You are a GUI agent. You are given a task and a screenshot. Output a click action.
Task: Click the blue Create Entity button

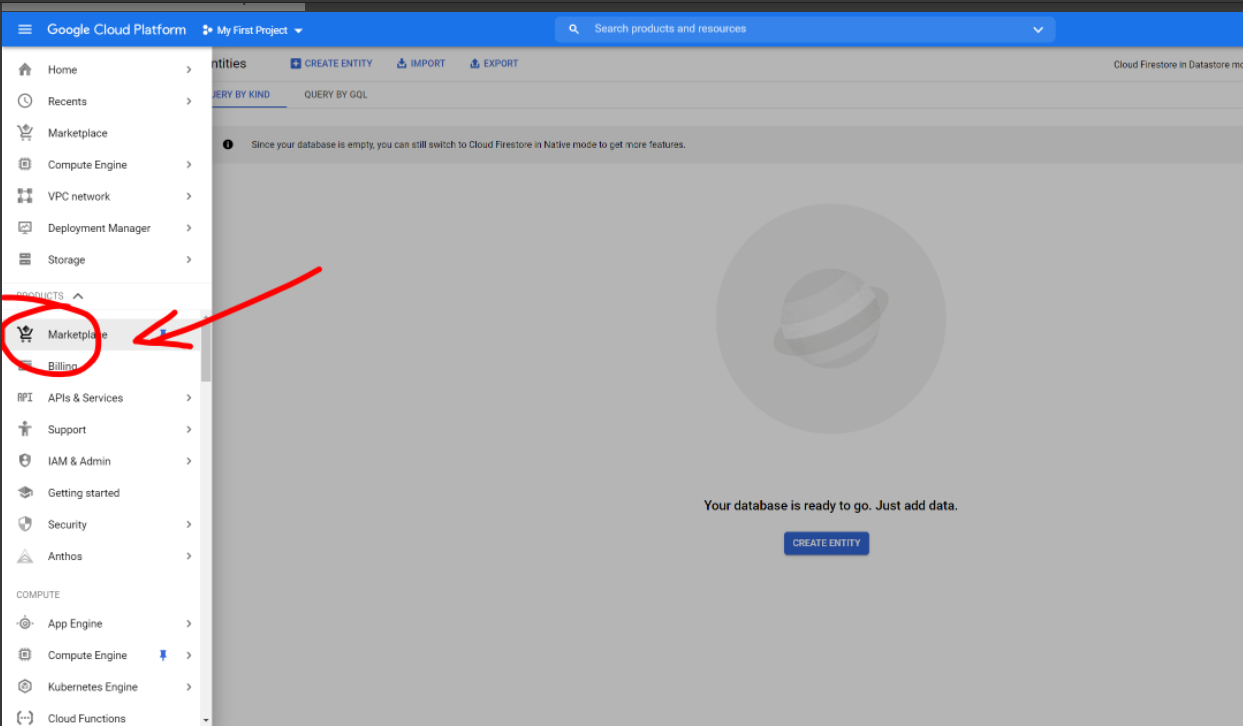826,543
